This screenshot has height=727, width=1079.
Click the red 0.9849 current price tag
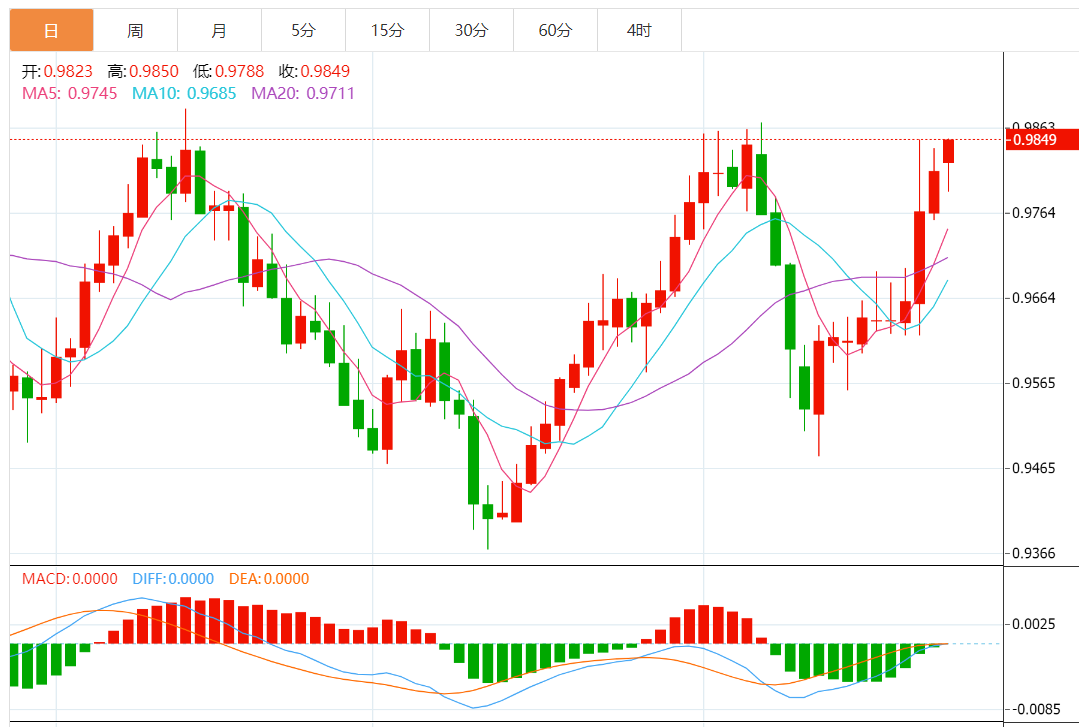coord(1041,140)
